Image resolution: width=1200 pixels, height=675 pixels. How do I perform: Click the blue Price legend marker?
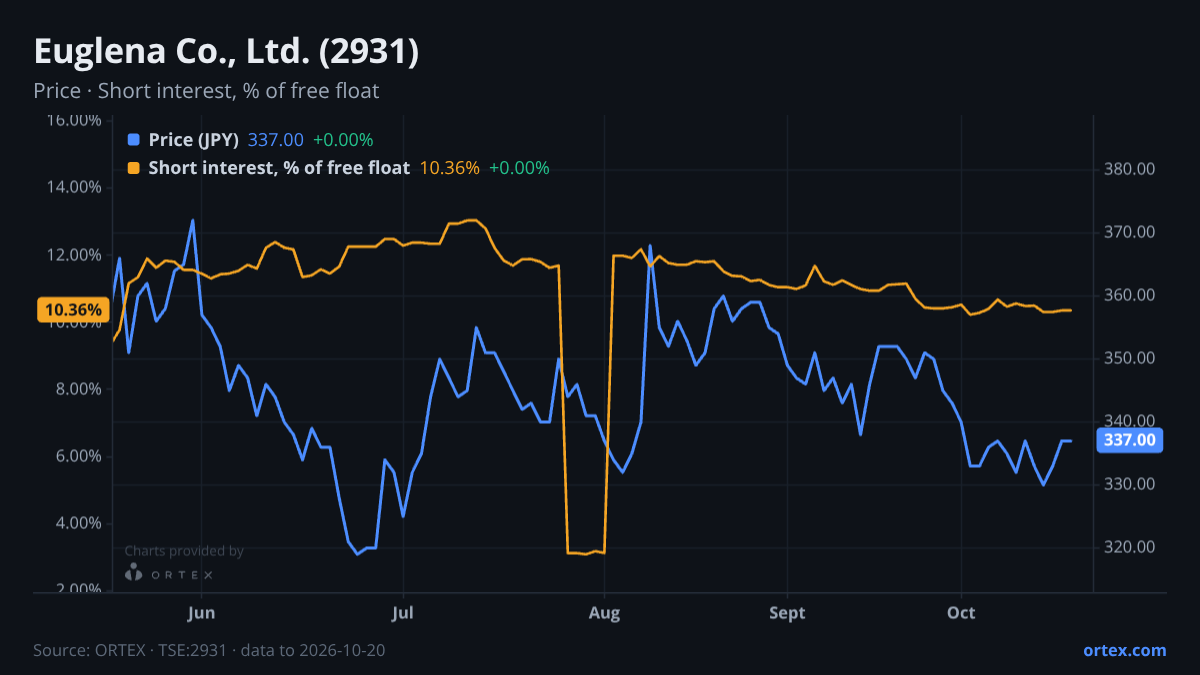[134, 140]
